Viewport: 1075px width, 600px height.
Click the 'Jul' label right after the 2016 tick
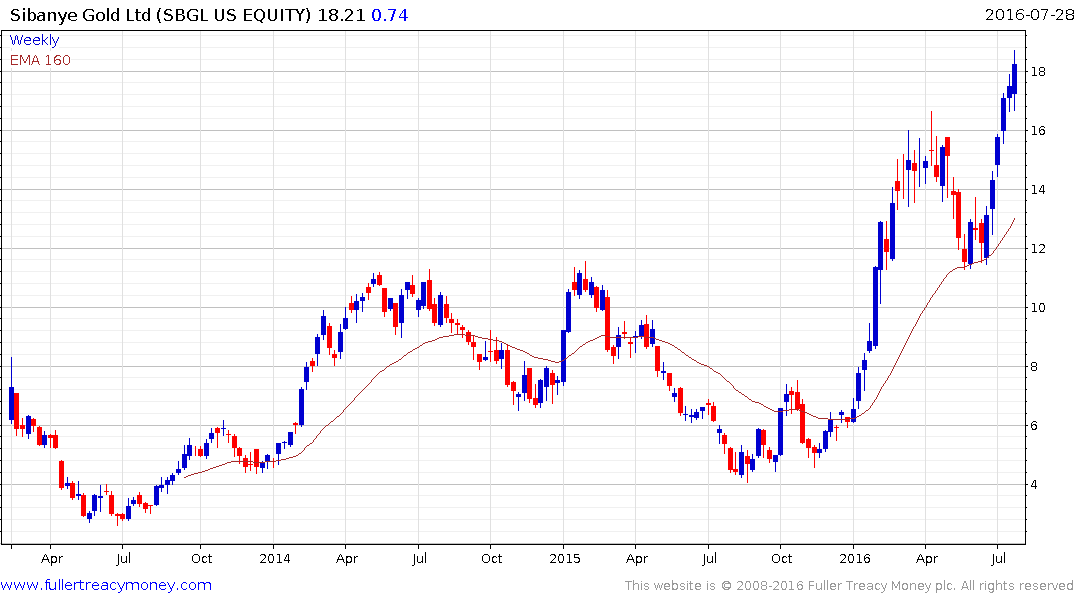pyautogui.click(x=999, y=558)
